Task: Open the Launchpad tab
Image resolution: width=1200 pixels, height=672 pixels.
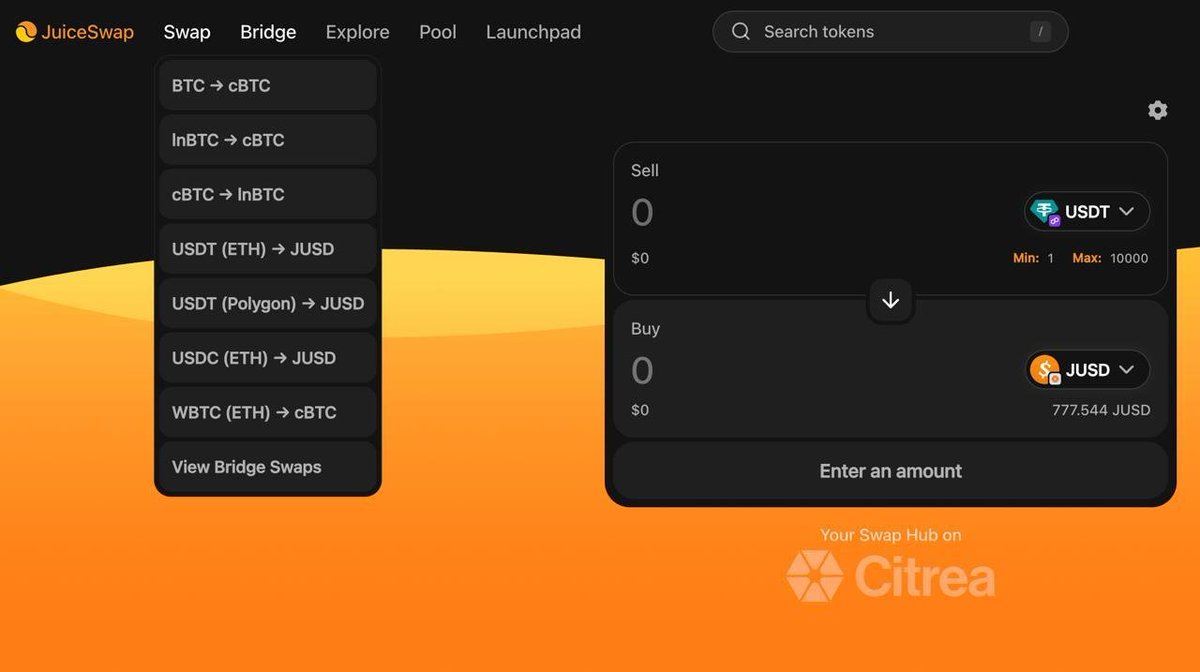Action: (533, 32)
